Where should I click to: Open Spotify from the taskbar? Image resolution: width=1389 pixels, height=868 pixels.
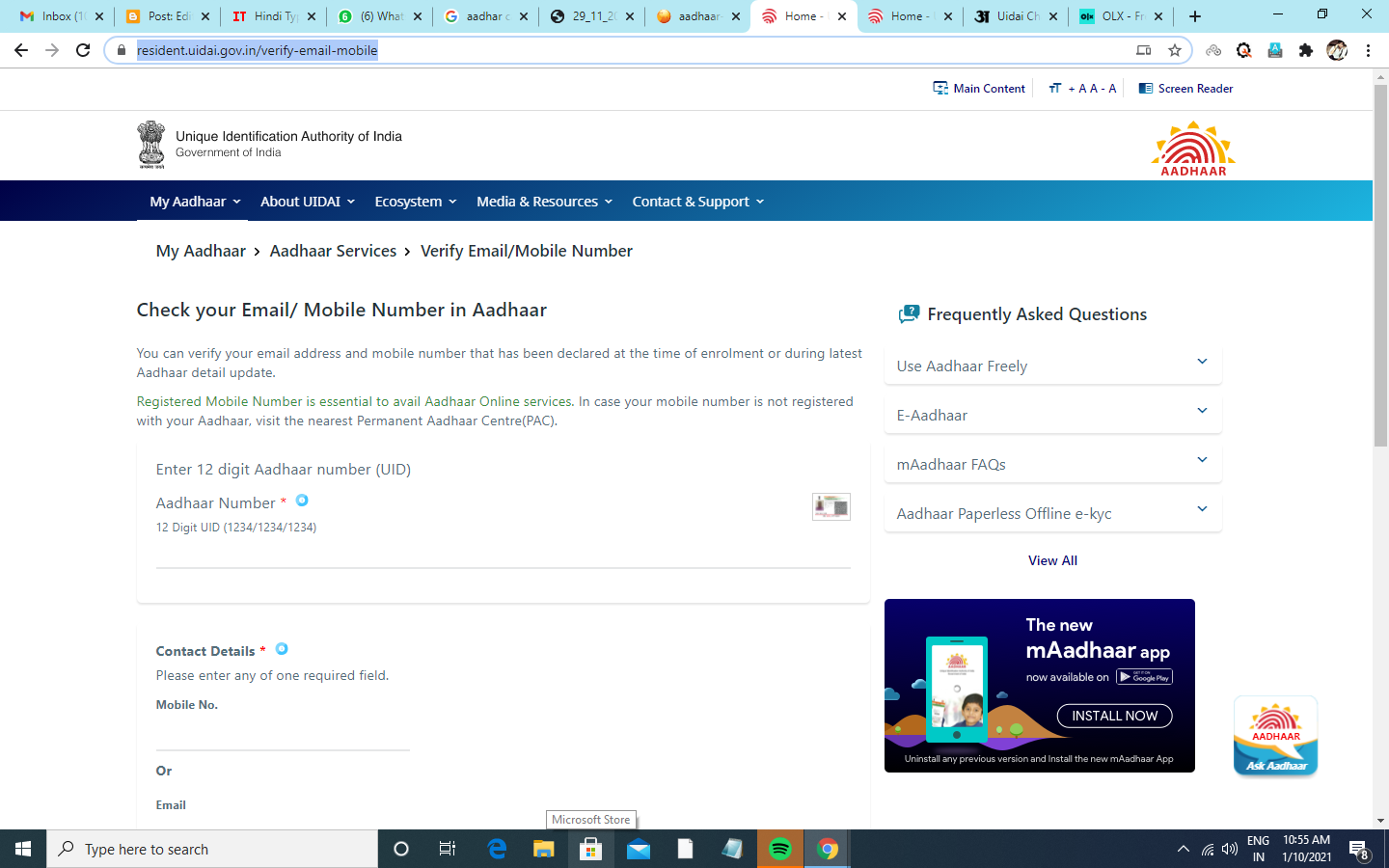(780, 849)
